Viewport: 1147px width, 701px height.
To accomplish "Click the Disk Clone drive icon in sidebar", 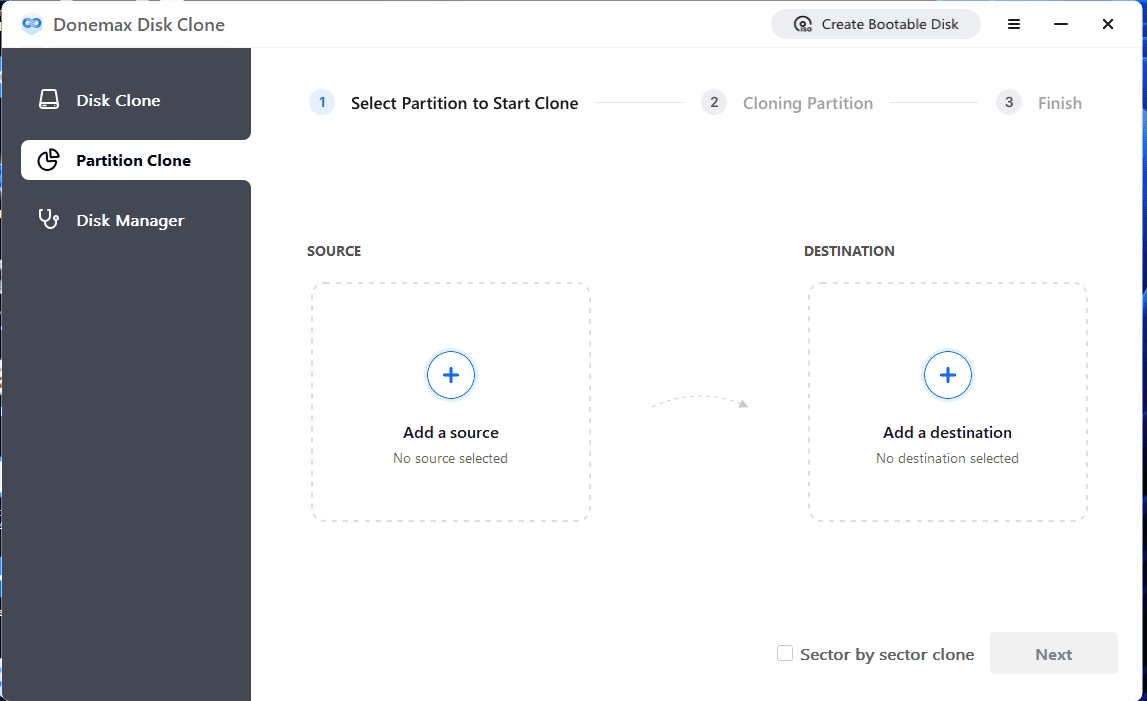I will [49, 100].
